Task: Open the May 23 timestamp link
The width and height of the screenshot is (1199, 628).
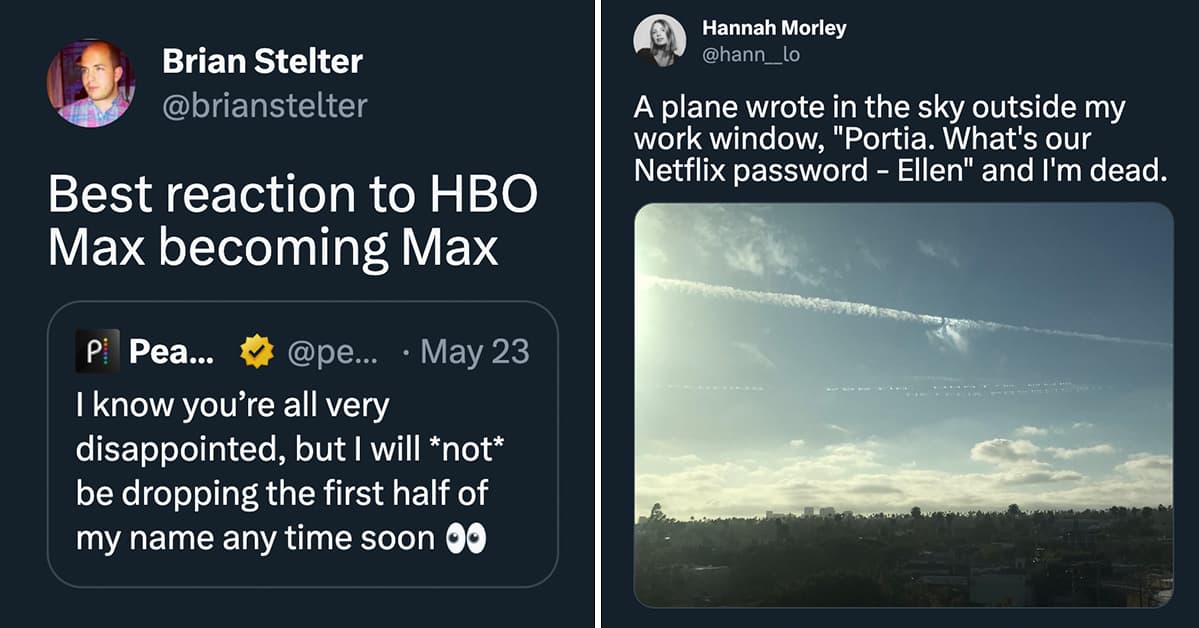Action: click(472, 350)
